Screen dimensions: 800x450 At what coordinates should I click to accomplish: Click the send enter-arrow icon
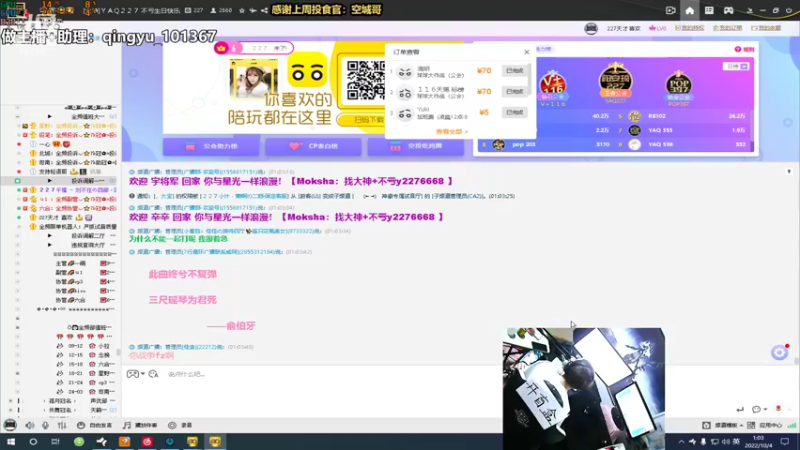coord(740,409)
